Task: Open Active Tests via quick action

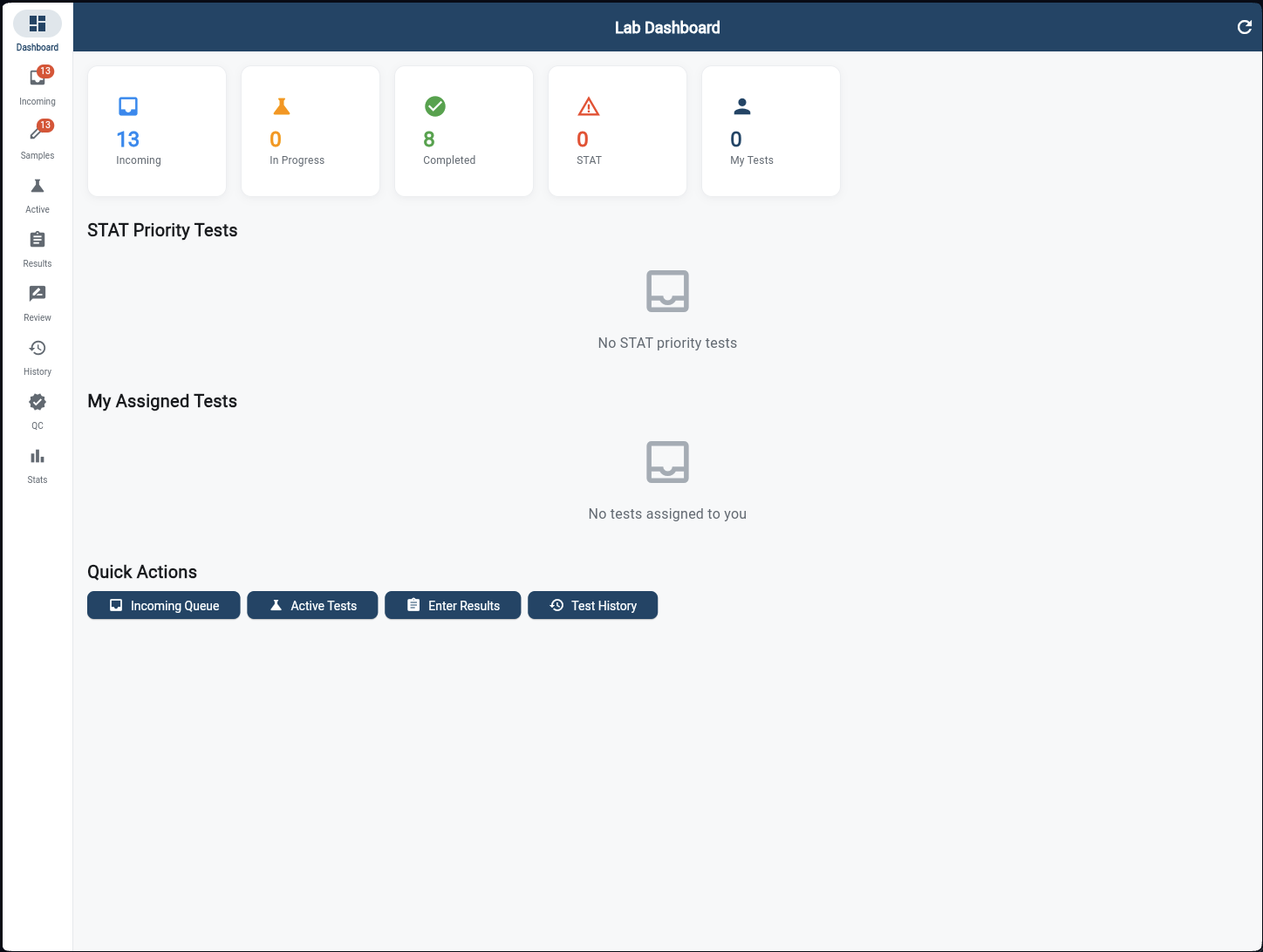Action: point(312,605)
